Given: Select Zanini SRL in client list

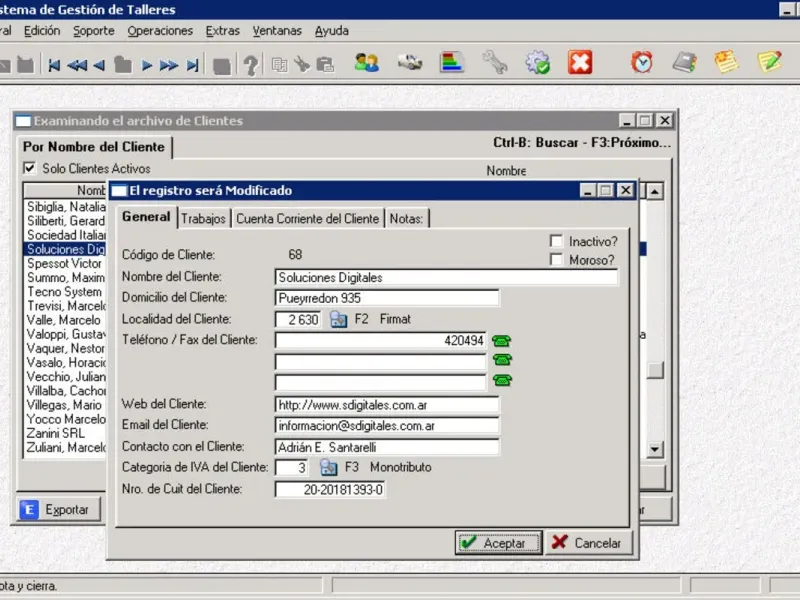Looking at the screenshot, I should (x=65, y=433).
